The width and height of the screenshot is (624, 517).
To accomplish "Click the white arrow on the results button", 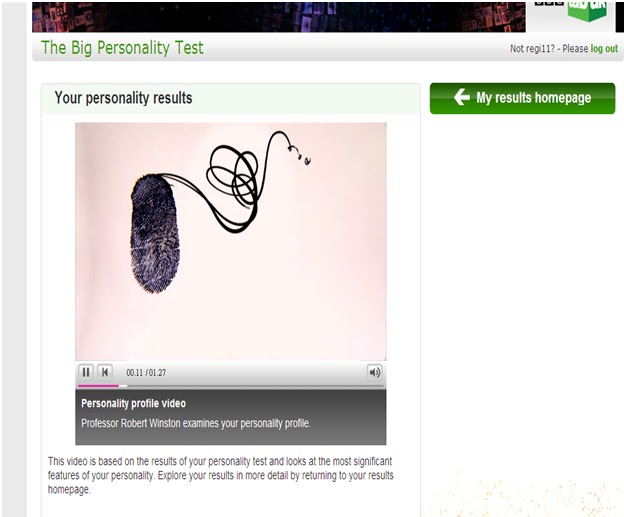I will click(x=462, y=97).
